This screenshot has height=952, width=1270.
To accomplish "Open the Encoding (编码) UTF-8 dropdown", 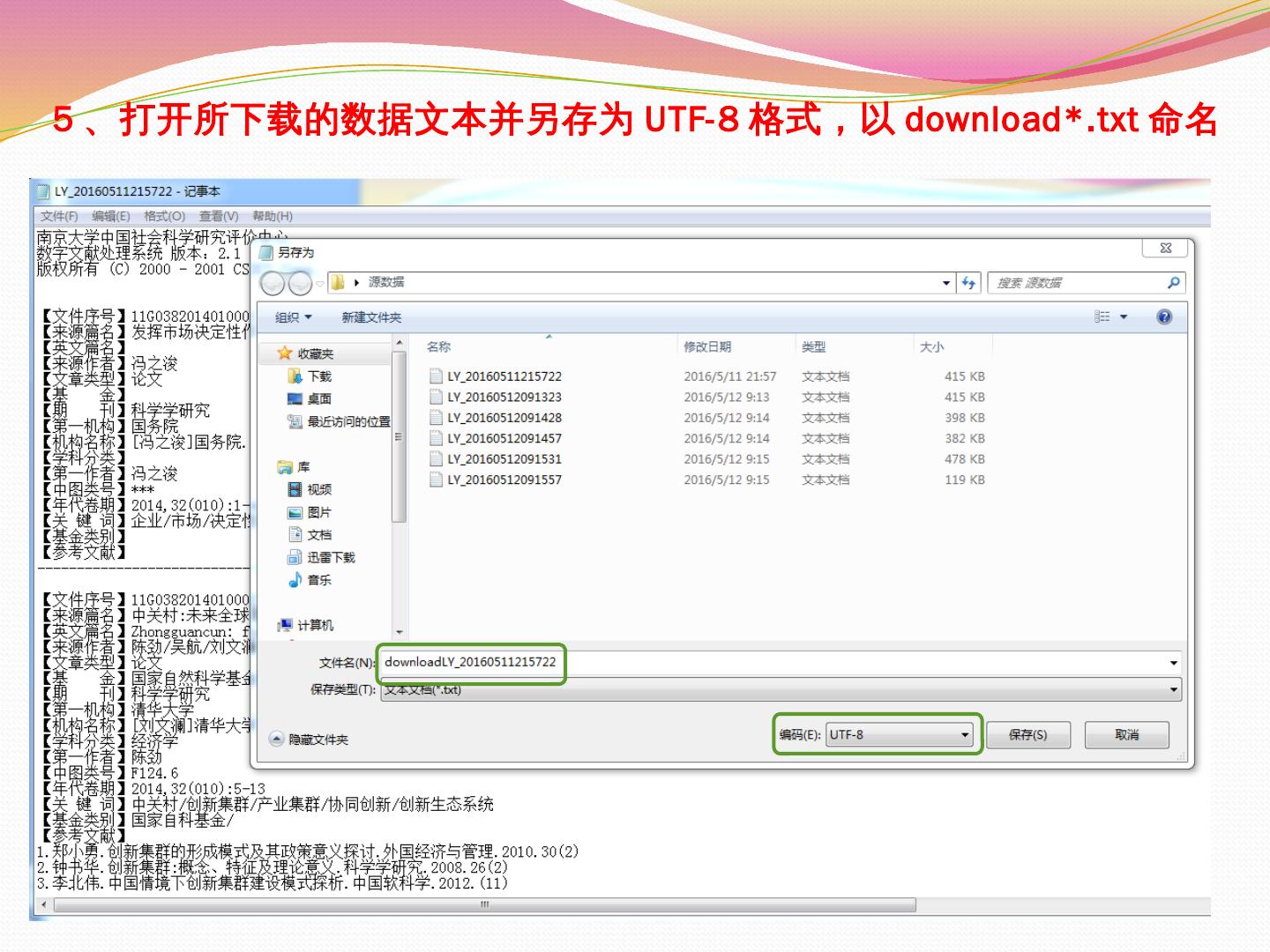I will click(x=900, y=735).
